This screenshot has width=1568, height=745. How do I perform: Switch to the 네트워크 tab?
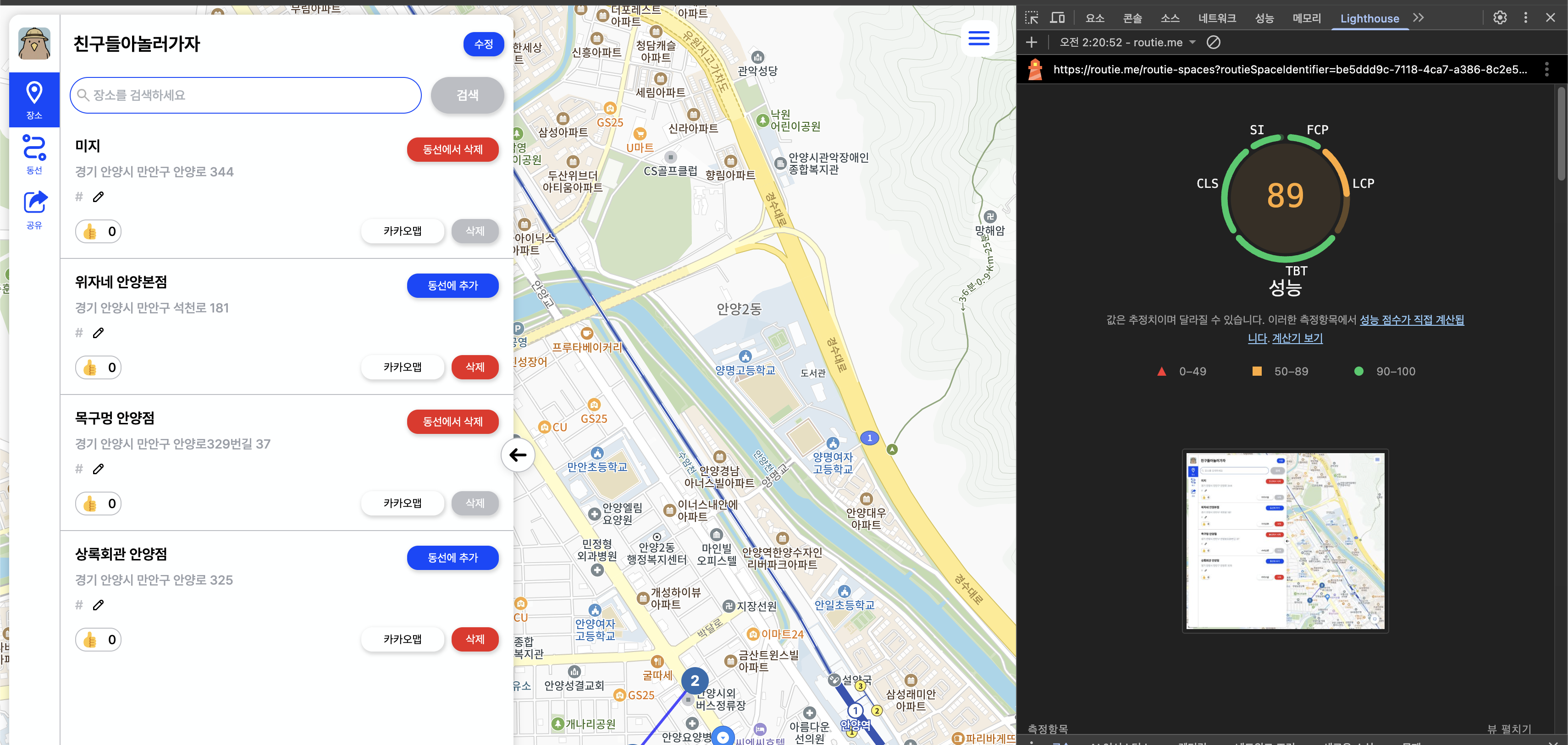point(1217,18)
